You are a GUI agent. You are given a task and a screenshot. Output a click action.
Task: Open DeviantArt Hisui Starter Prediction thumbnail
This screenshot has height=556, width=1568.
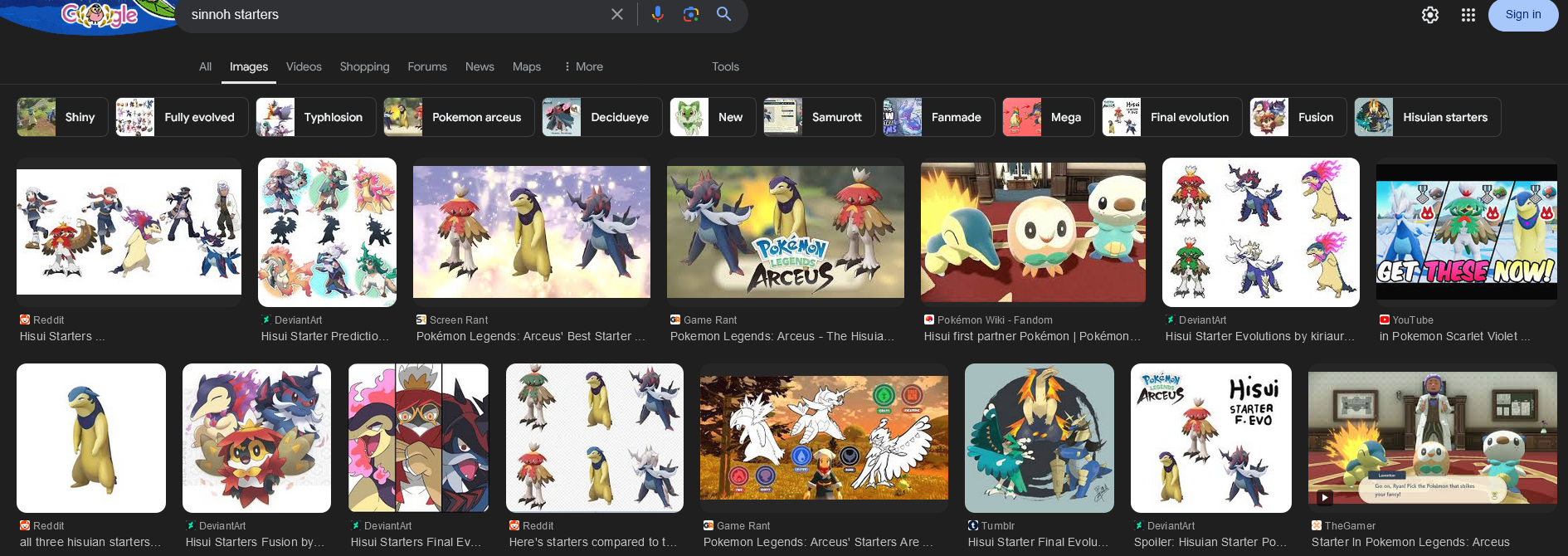click(327, 232)
